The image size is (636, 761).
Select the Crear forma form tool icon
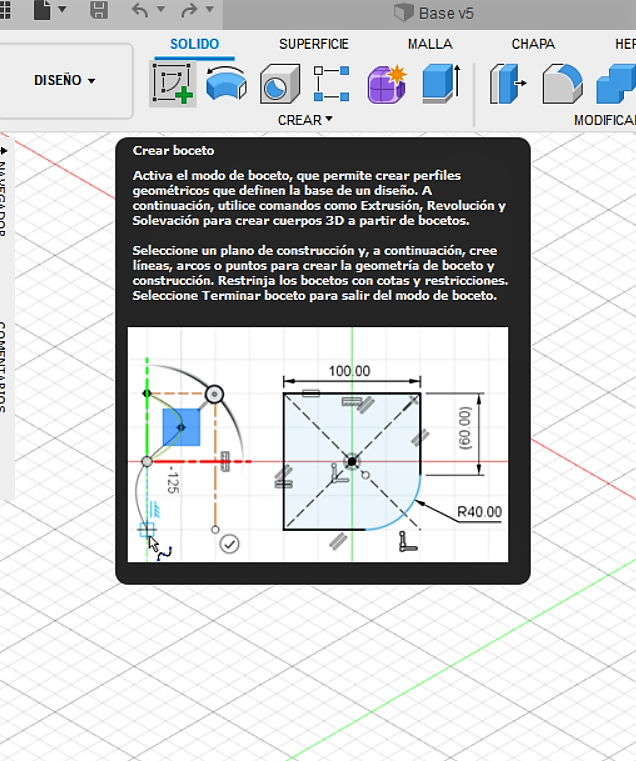coord(226,83)
